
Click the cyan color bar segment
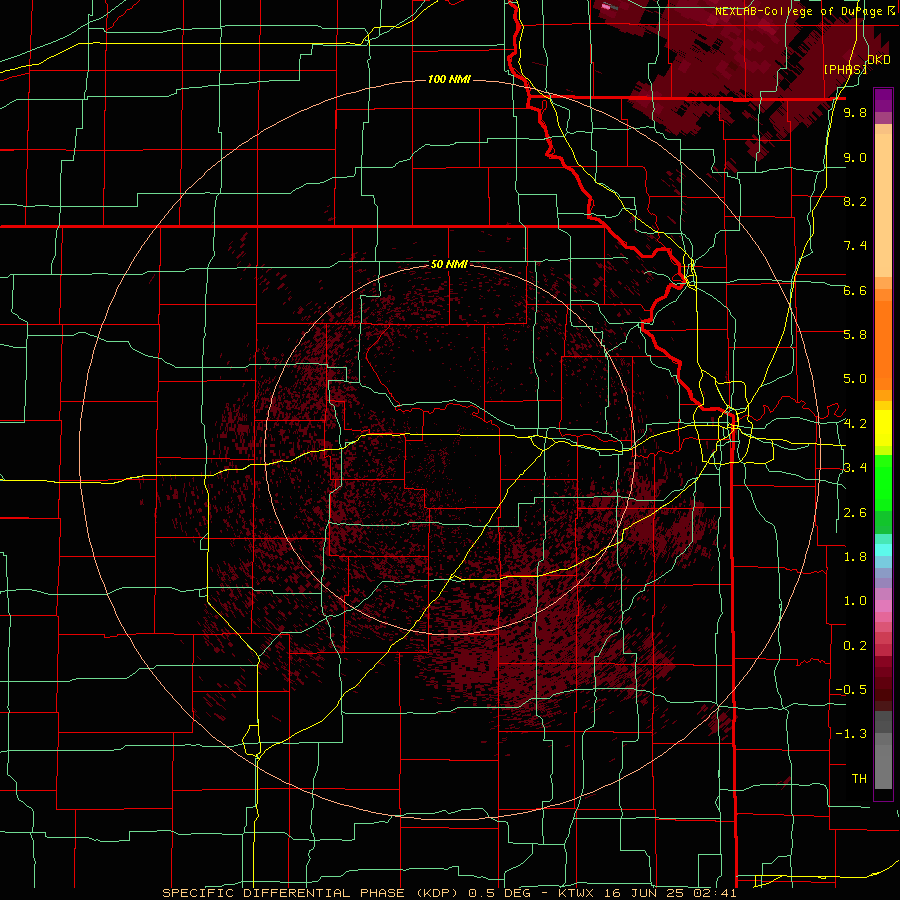[883, 550]
